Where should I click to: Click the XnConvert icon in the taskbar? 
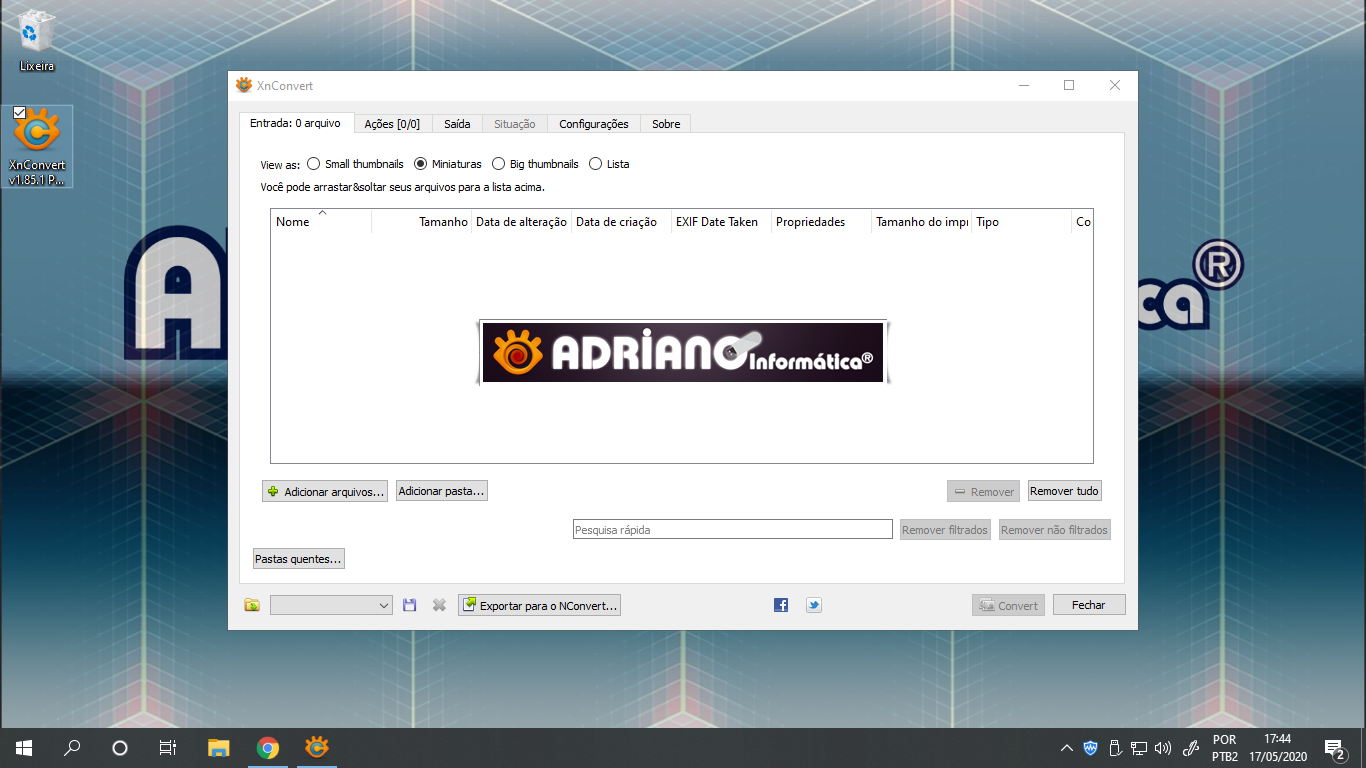[x=316, y=747]
